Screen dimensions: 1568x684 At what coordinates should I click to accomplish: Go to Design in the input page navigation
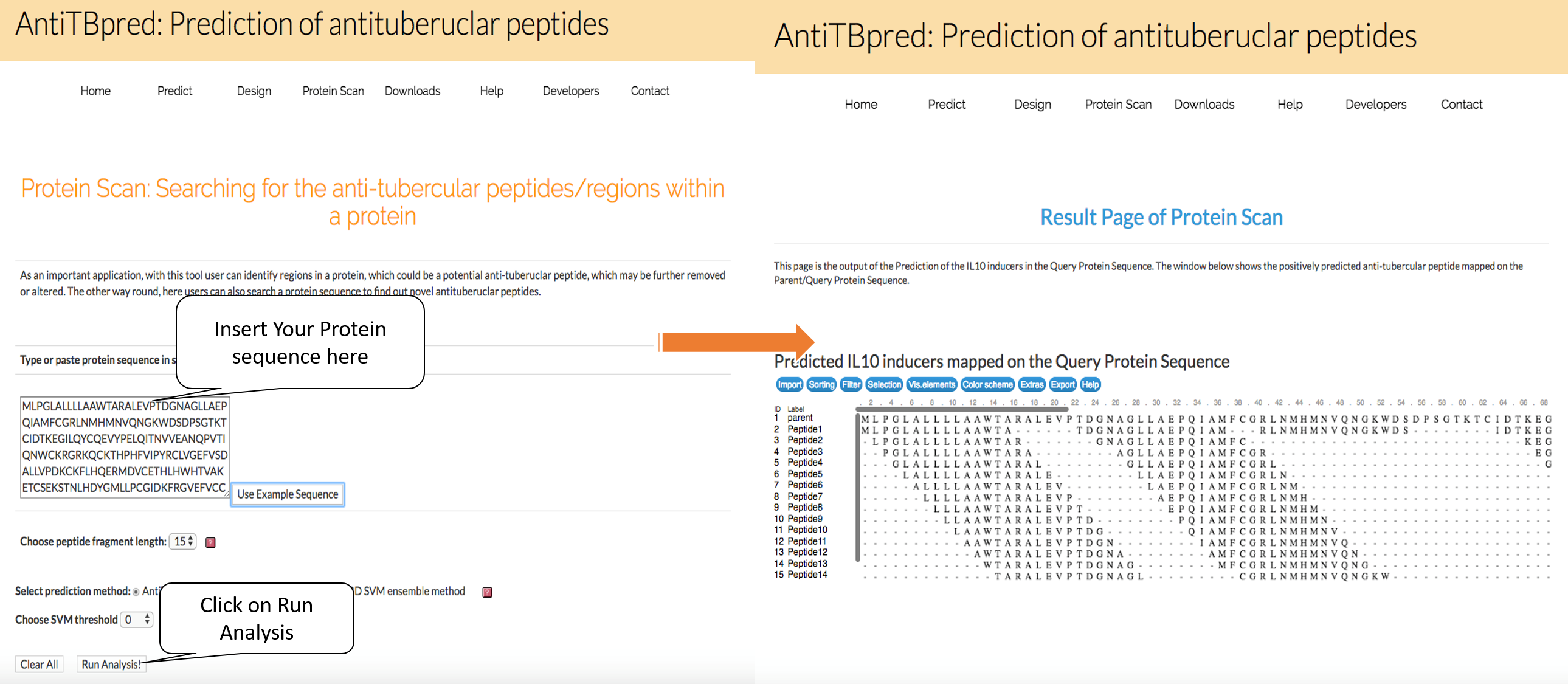[254, 91]
